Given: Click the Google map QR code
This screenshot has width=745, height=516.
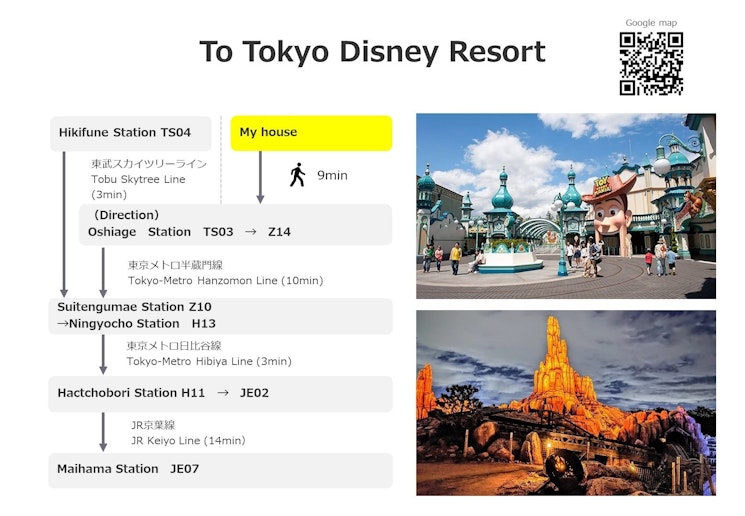Looking at the screenshot, I should click(x=651, y=63).
